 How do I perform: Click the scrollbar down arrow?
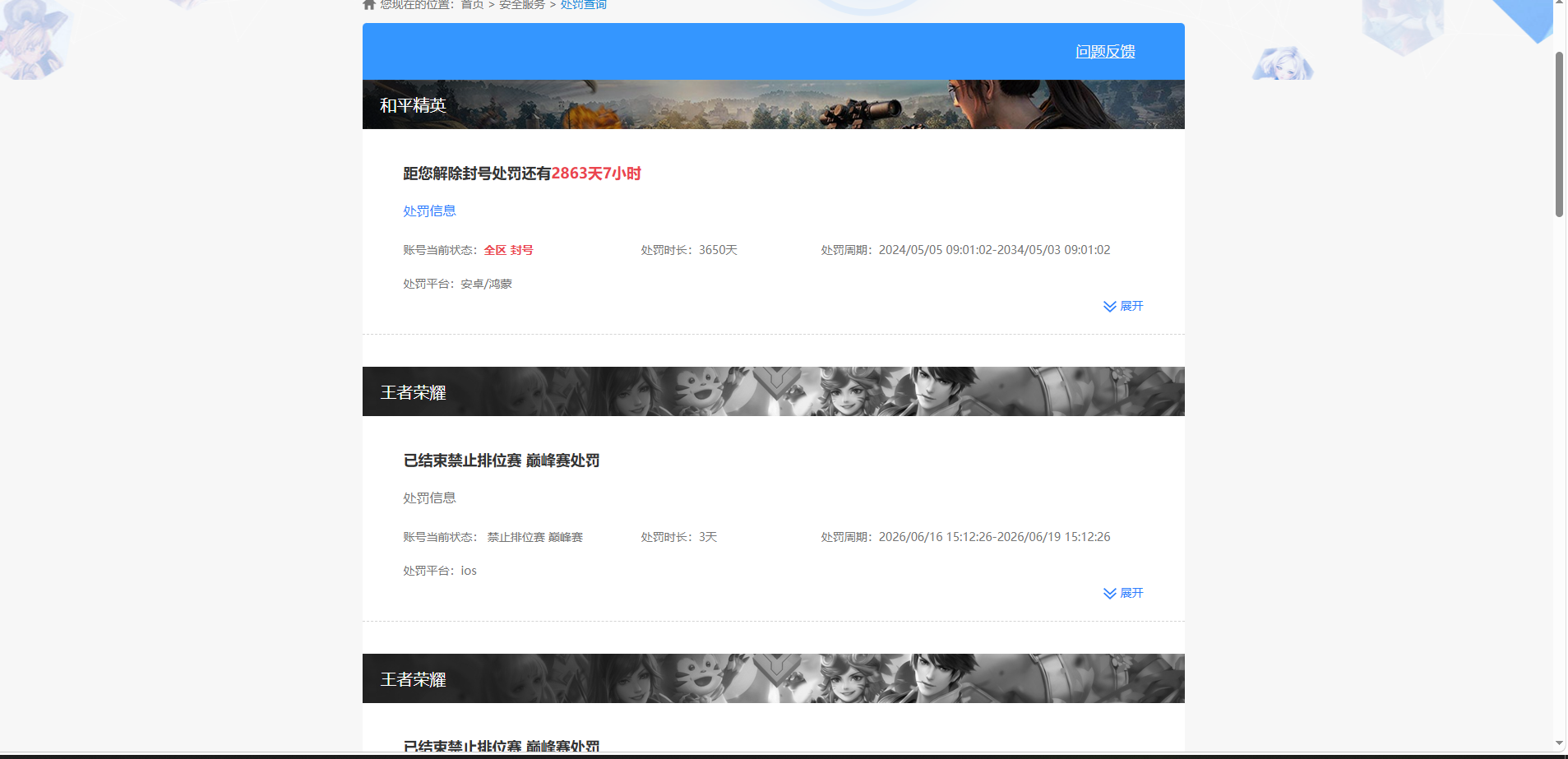tap(1559, 743)
